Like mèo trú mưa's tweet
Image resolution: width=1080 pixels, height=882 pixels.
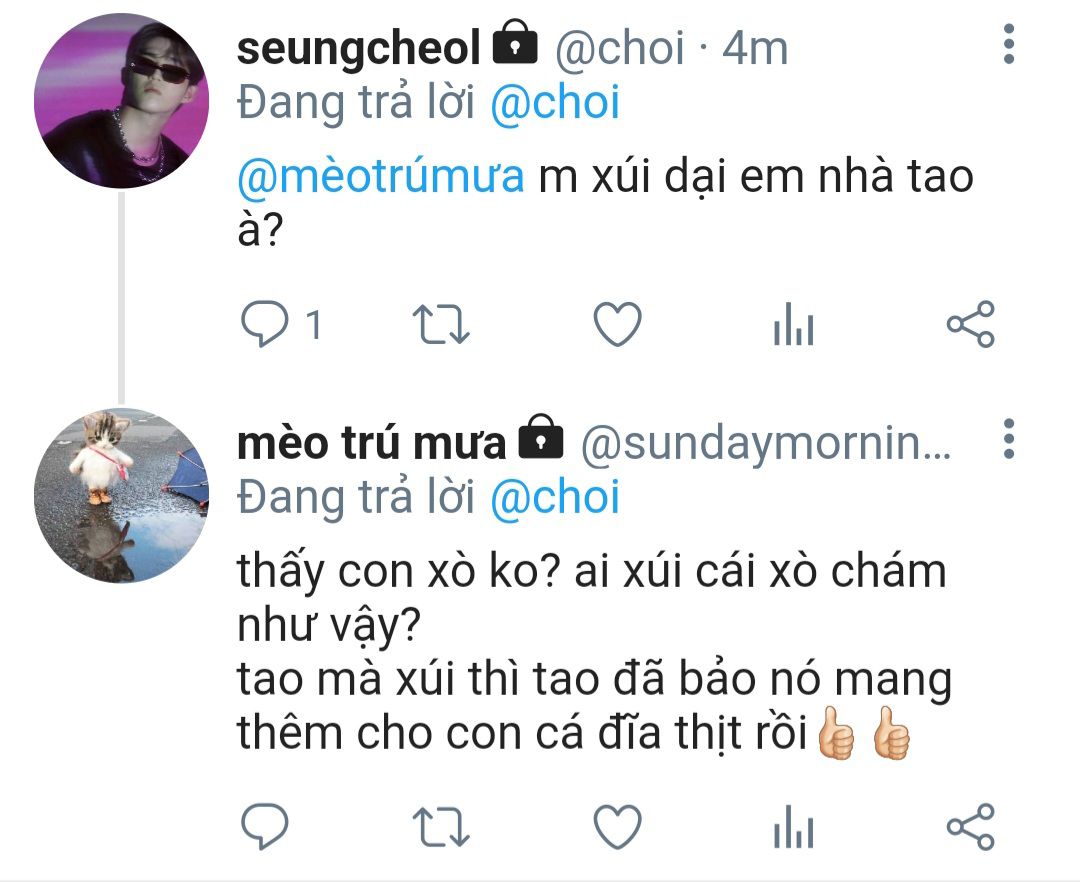pyautogui.click(x=618, y=826)
